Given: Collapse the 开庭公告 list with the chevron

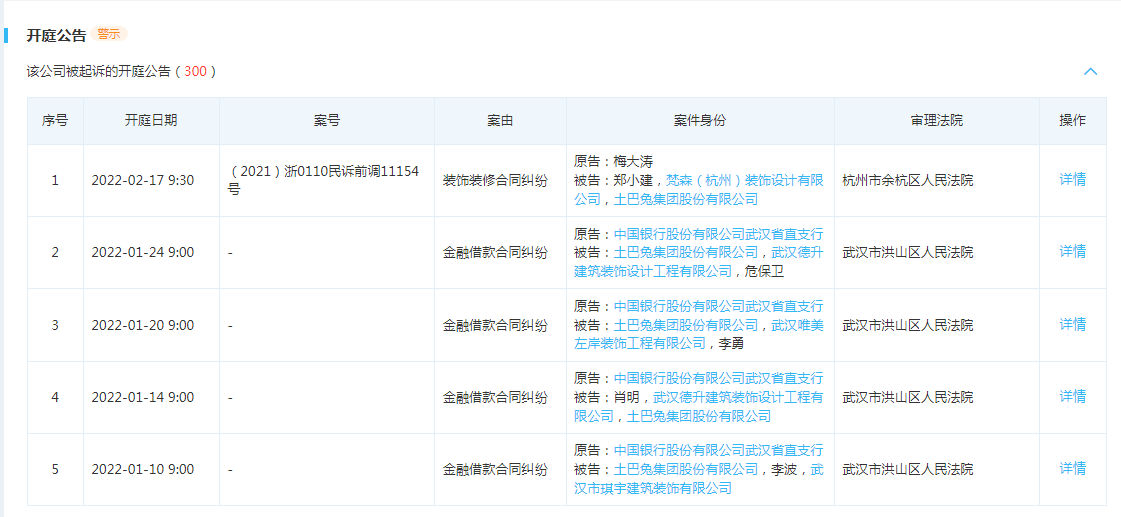Looking at the screenshot, I should click(1090, 72).
